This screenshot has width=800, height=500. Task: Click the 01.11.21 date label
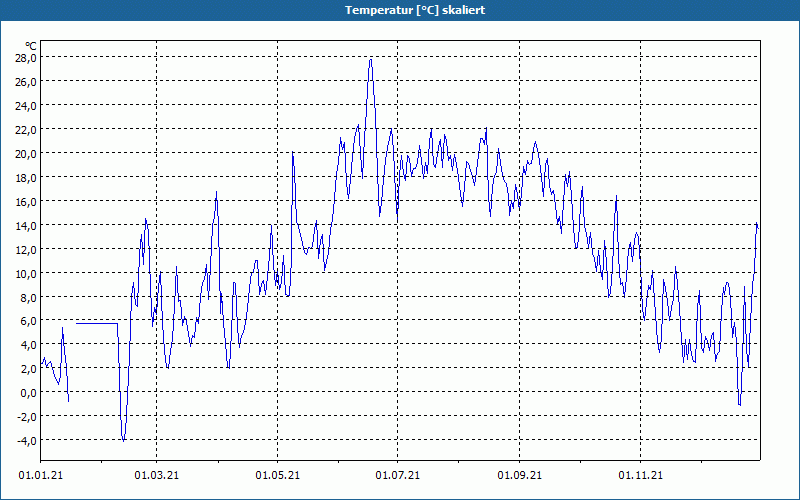640,476
